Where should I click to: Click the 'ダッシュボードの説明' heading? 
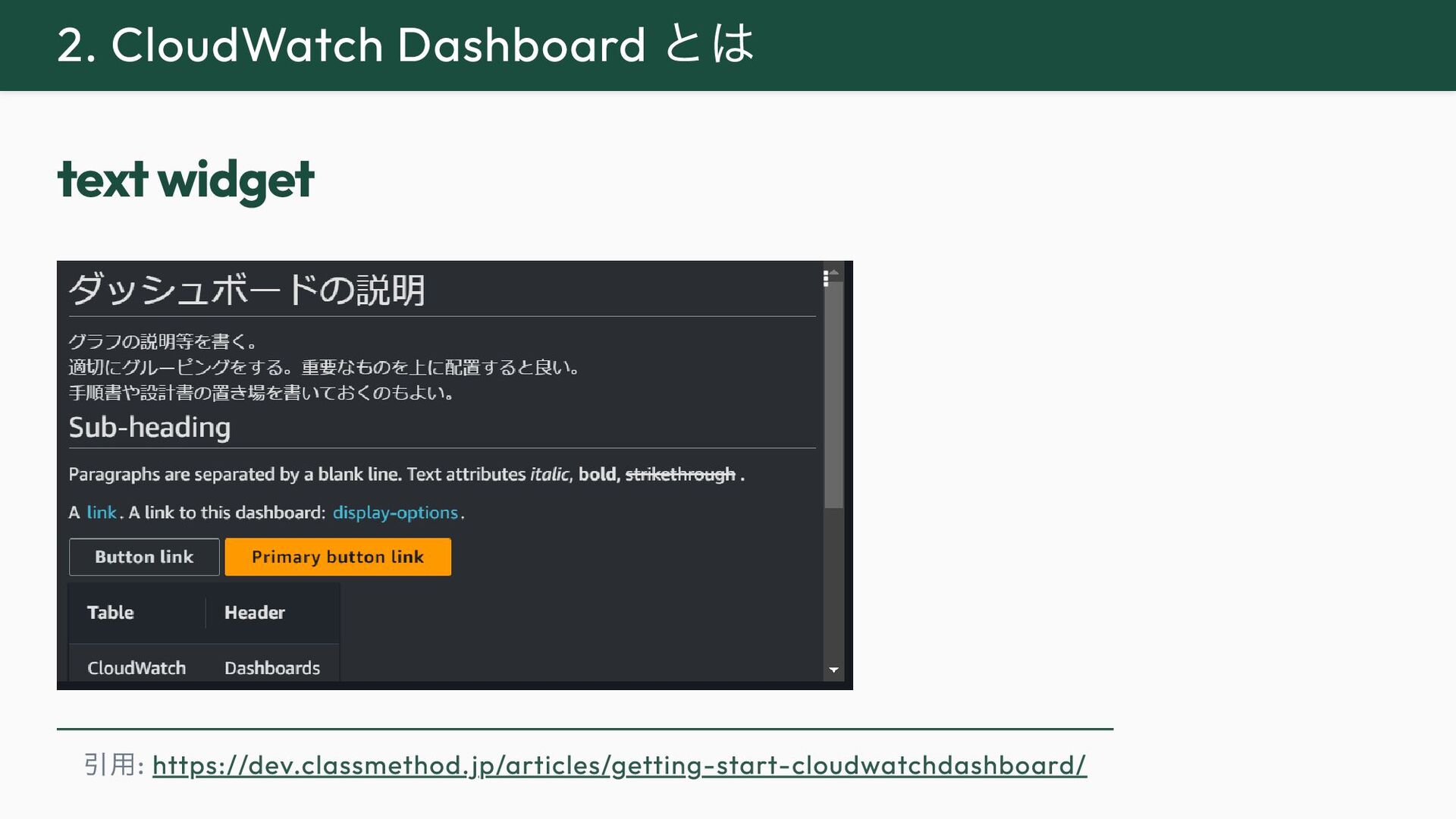tap(247, 290)
